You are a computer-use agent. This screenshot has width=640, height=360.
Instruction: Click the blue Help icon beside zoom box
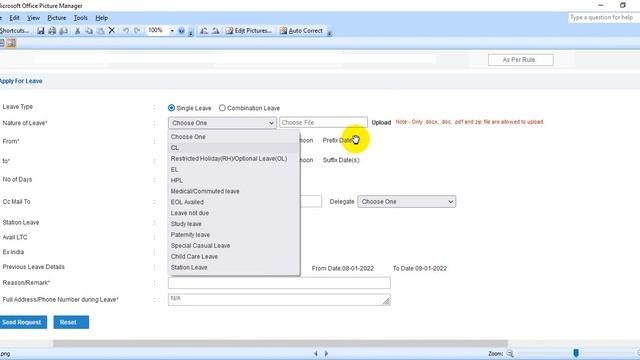click(x=182, y=31)
